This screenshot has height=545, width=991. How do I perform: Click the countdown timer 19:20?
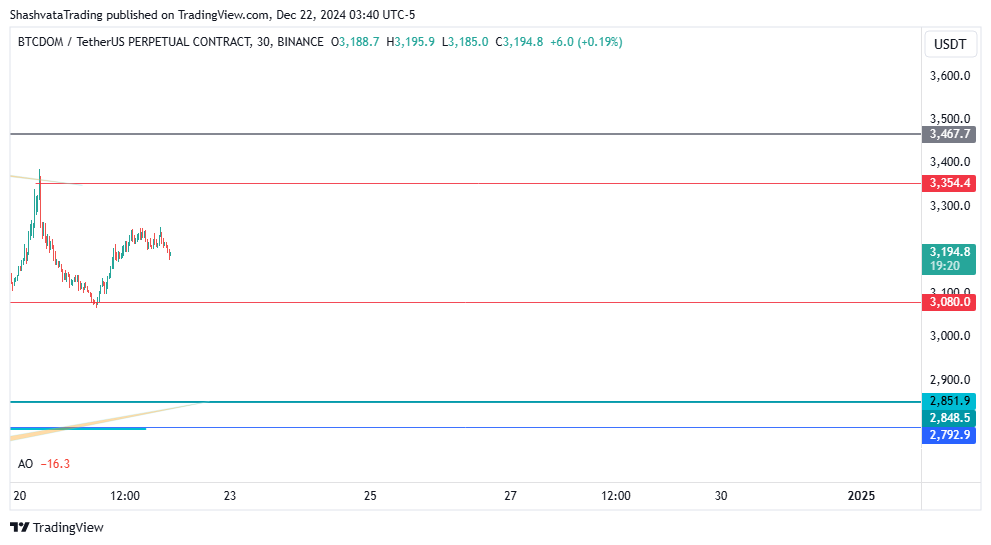point(944,266)
